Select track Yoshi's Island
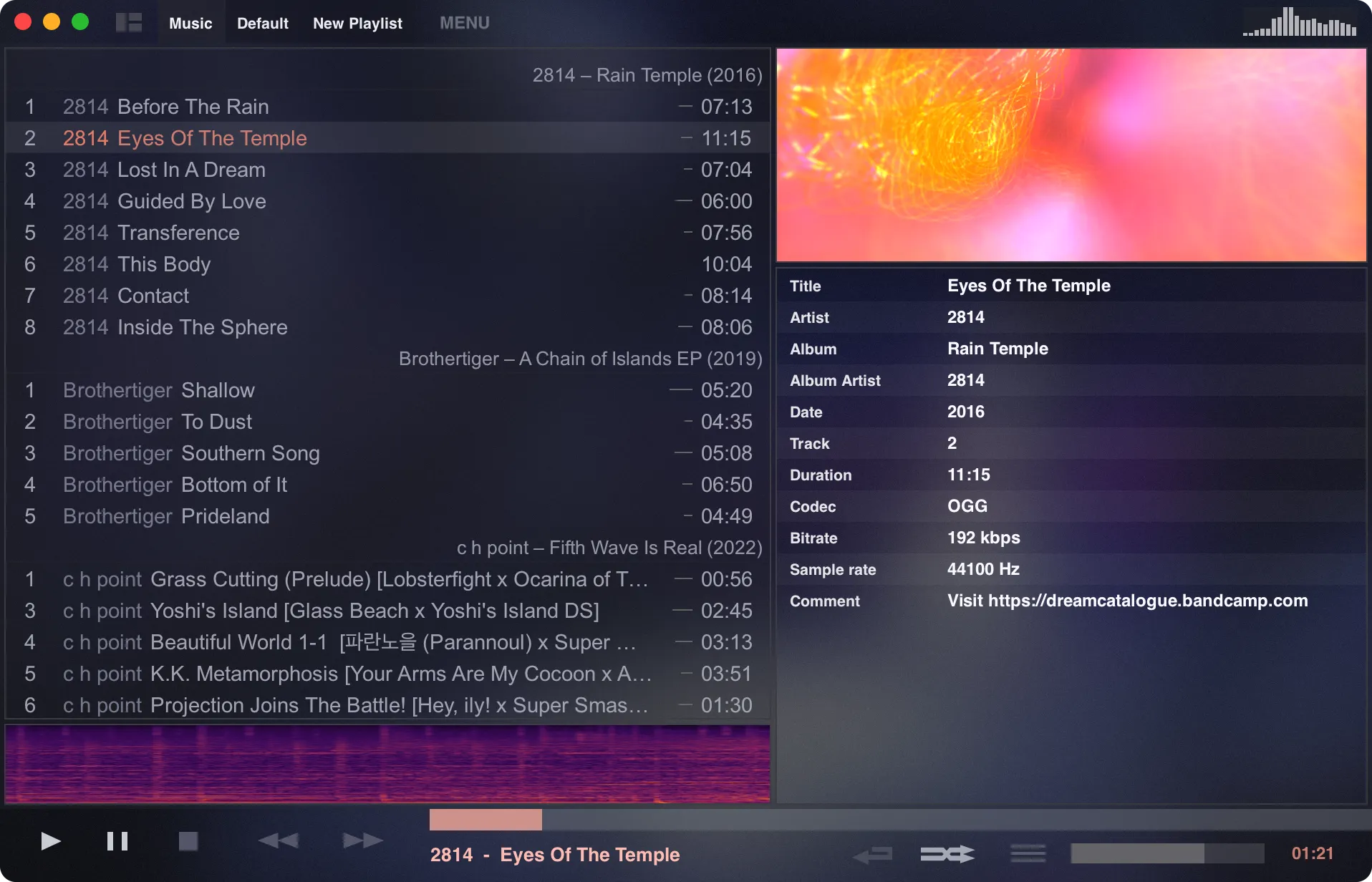Screen dimensions: 1372x882 pos(387,611)
